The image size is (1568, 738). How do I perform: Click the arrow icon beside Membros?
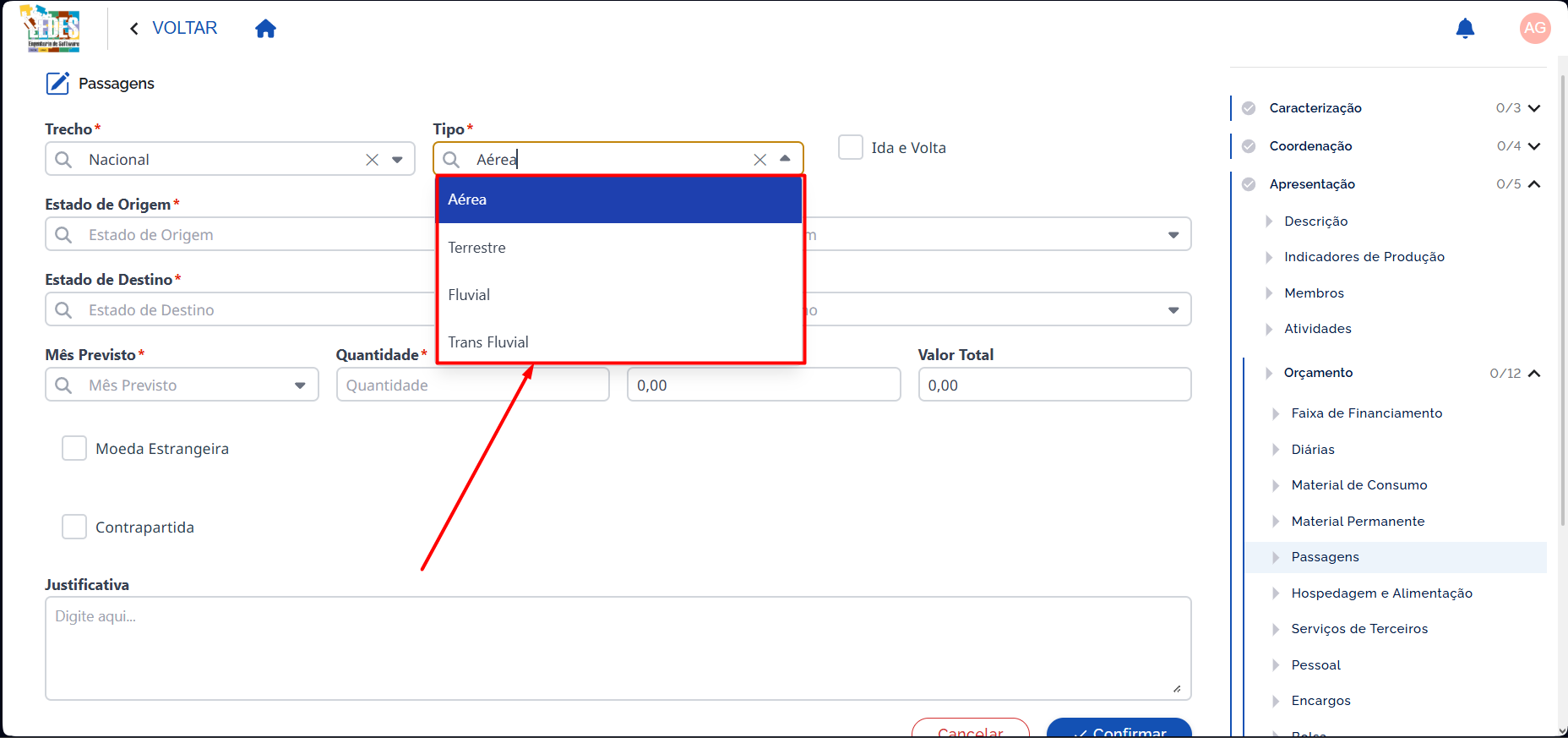click(1269, 293)
